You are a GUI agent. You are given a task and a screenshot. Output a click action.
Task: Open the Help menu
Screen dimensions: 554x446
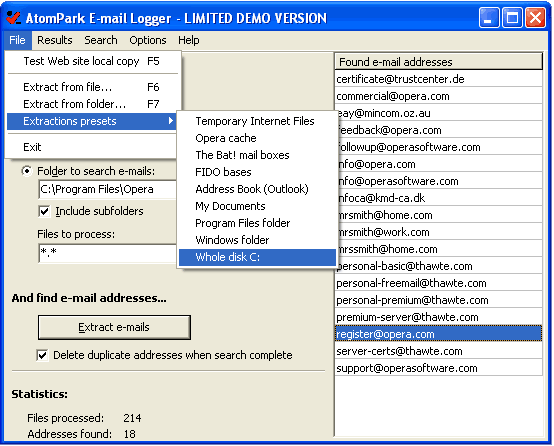point(189,40)
